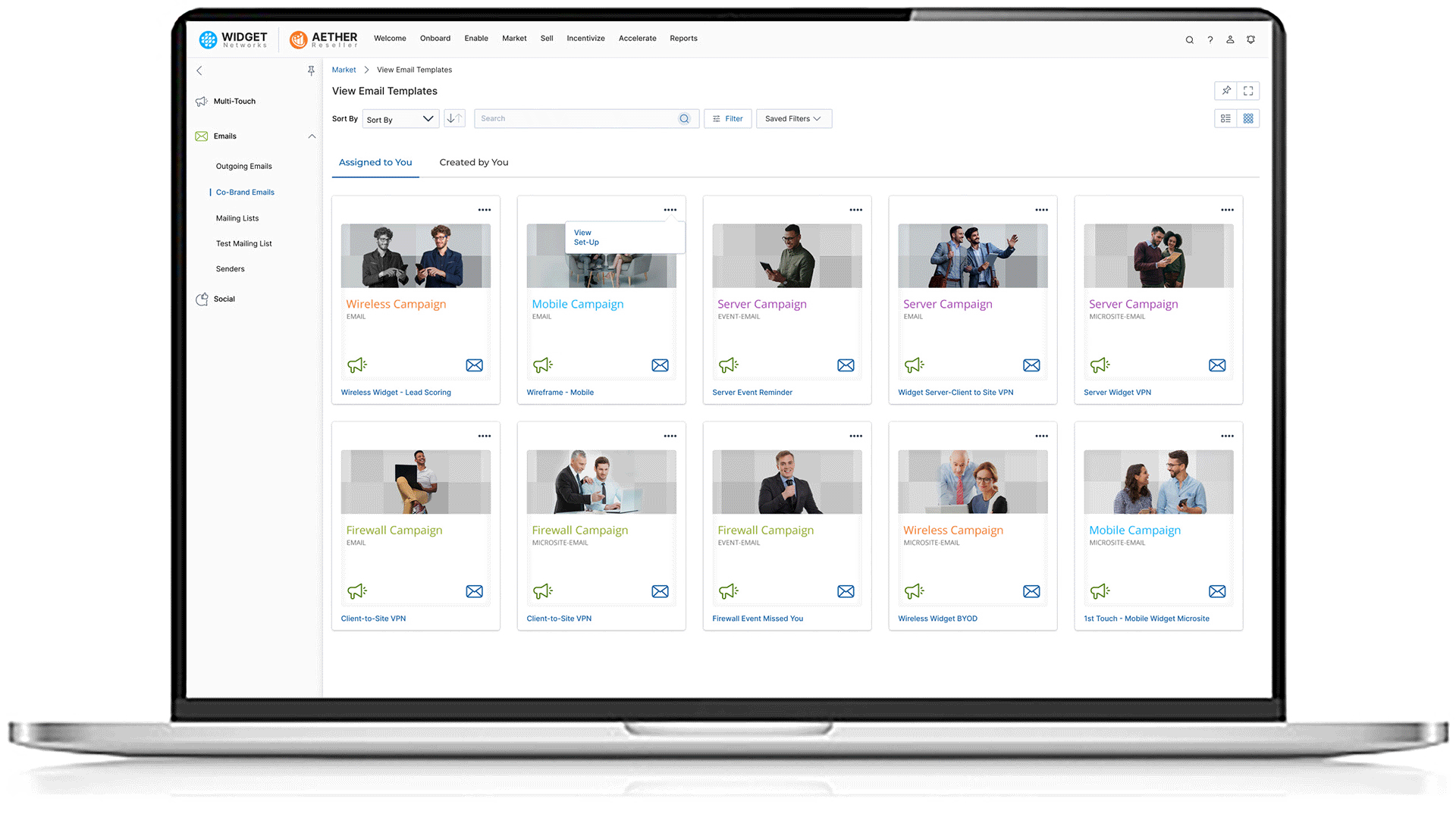Open the Sort By dropdown
1456x814 pixels.
(400, 120)
